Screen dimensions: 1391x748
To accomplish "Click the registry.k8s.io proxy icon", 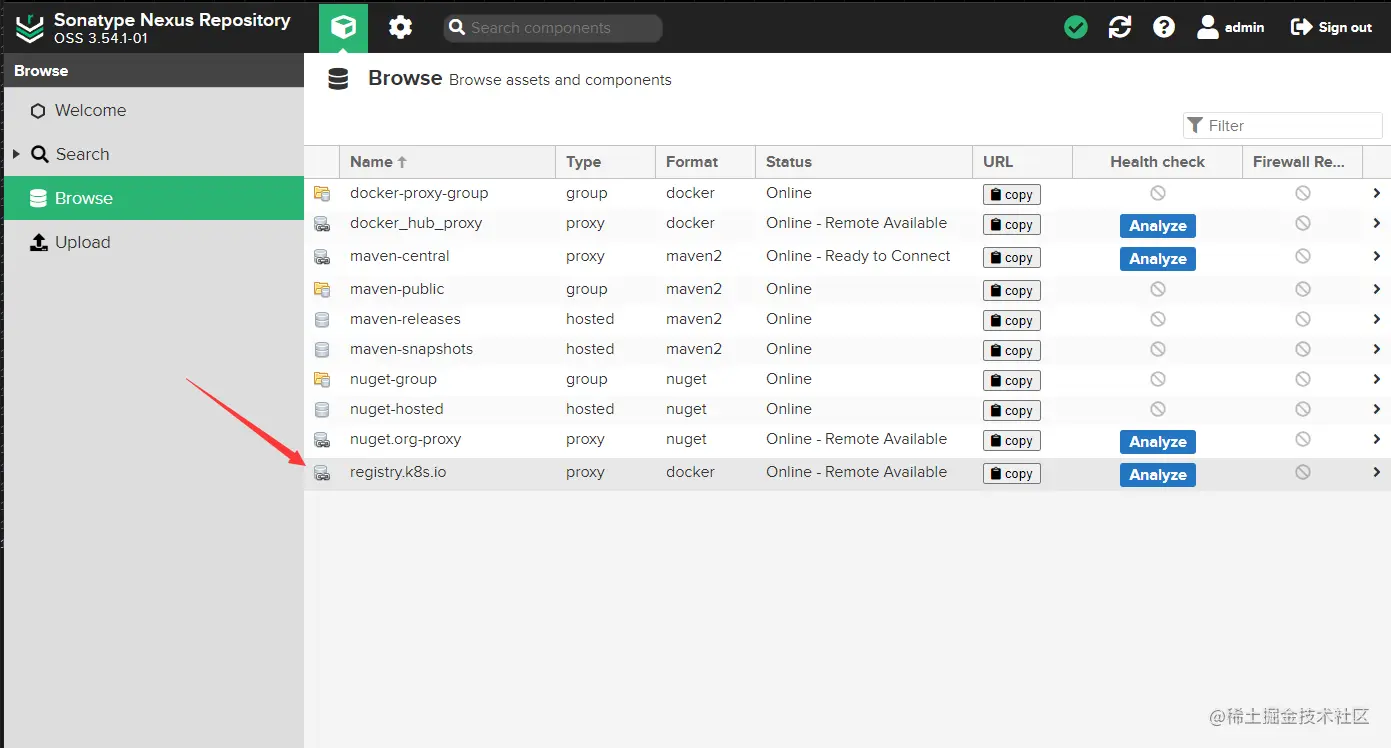I will click(x=322, y=473).
